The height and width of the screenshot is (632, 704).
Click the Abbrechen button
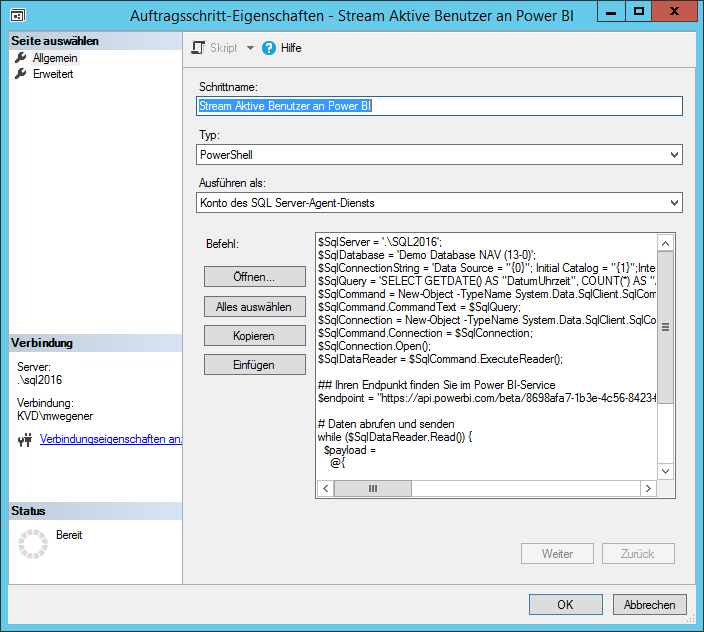650,605
